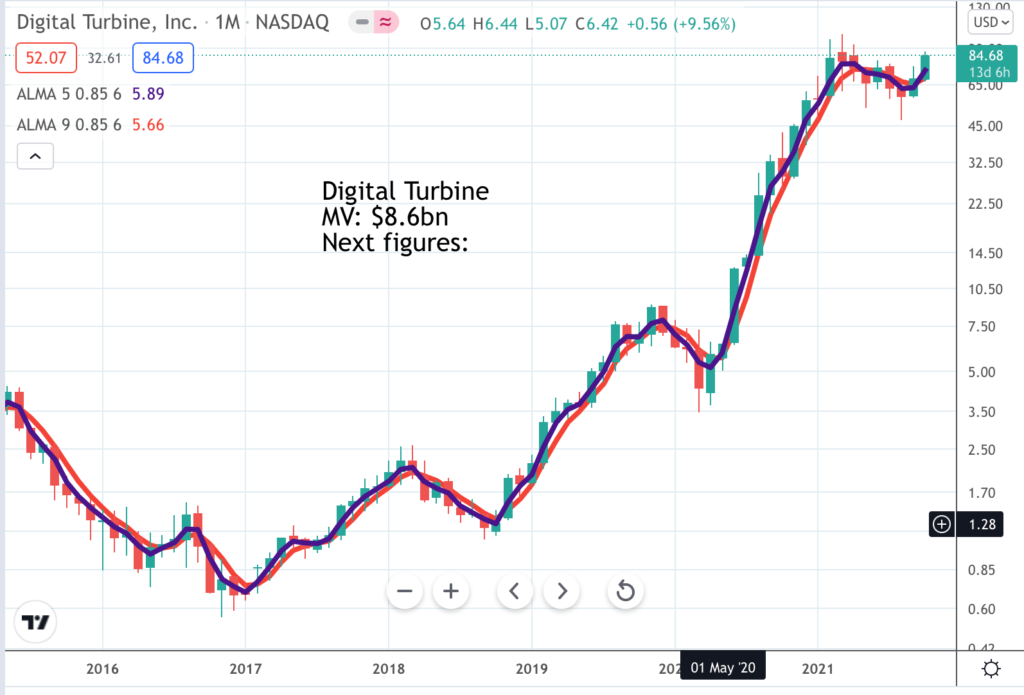The image size is (1024, 695).
Task: Click 1.70 on the price axis
Action: tap(982, 493)
